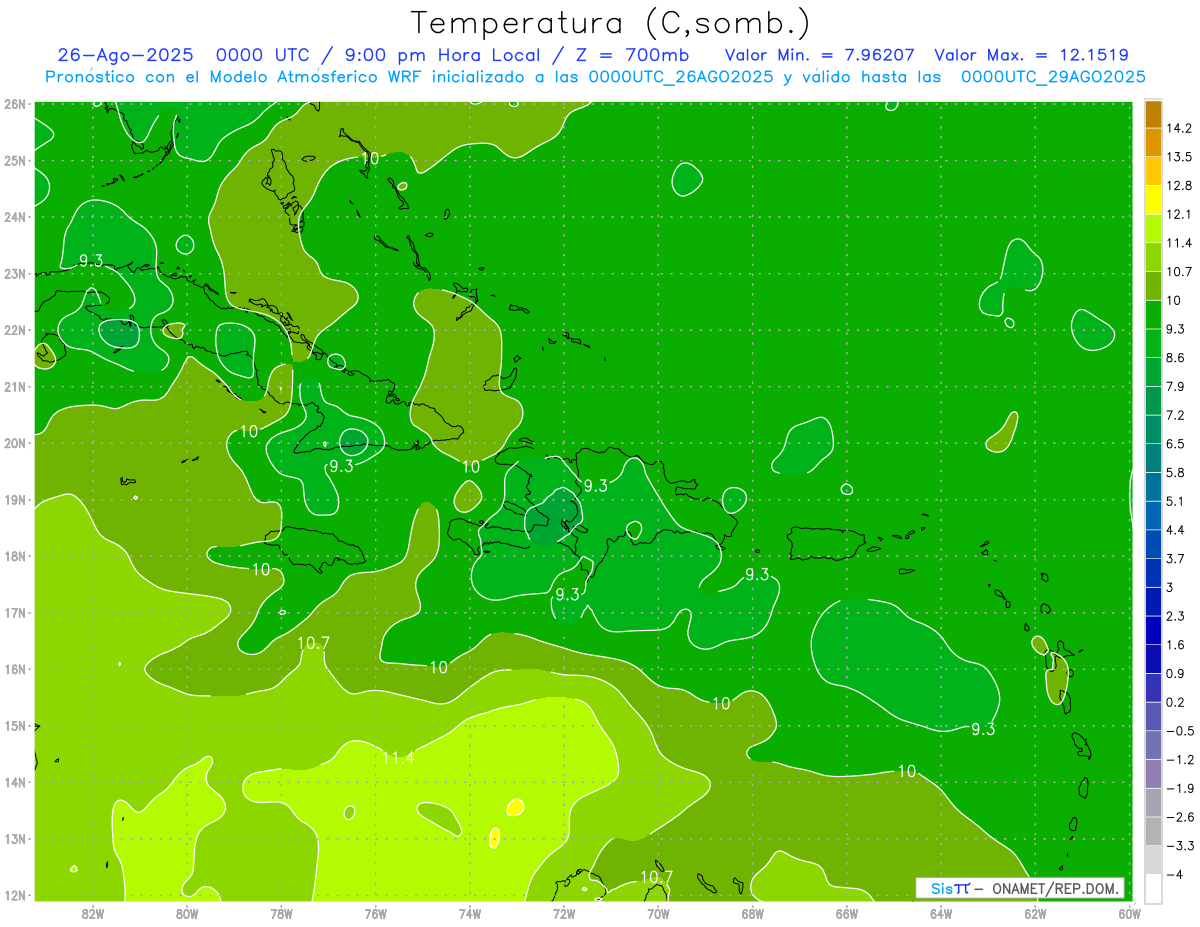Click "0000UTC_29AGO2025" valid-until timestamp
1200x927 pixels.
(x=1053, y=77)
